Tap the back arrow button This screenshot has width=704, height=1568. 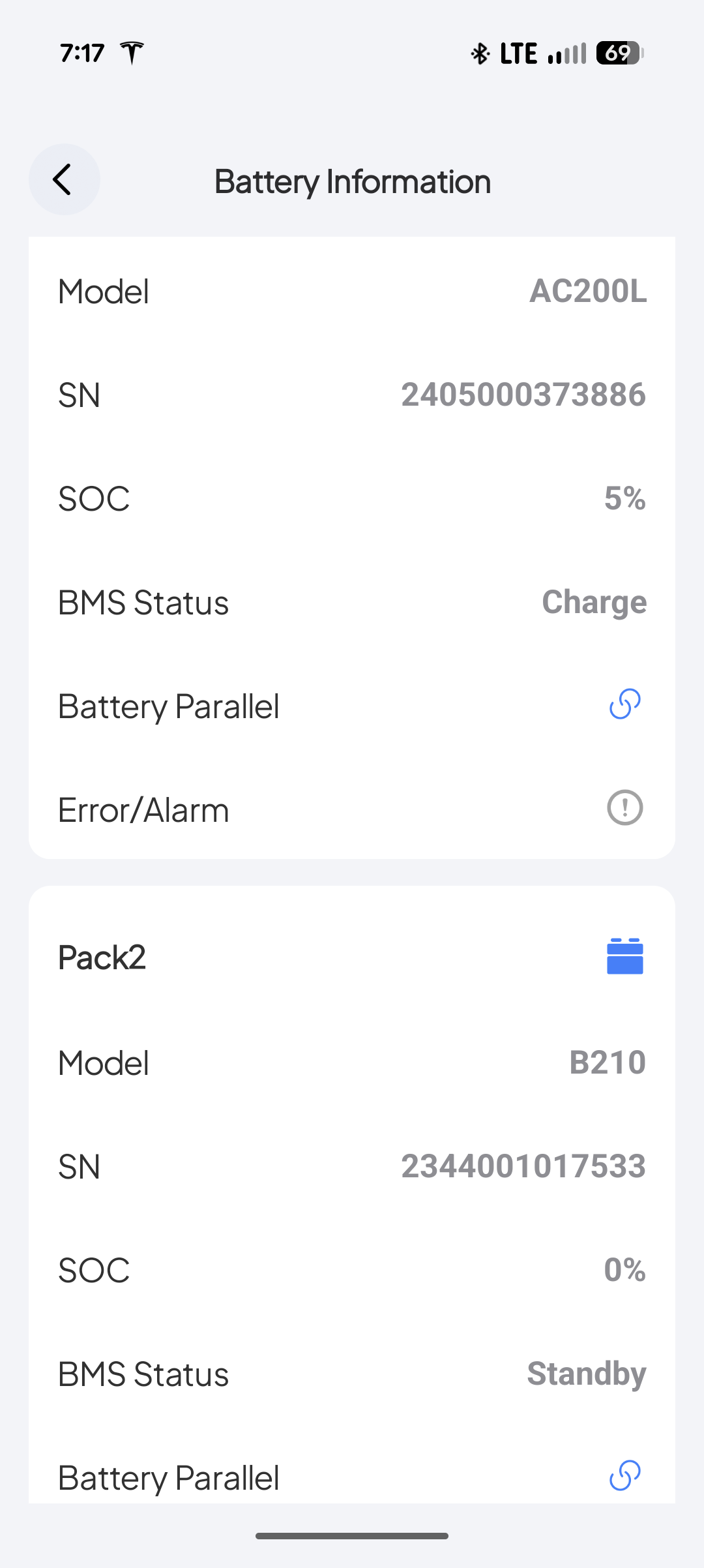coord(64,179)
